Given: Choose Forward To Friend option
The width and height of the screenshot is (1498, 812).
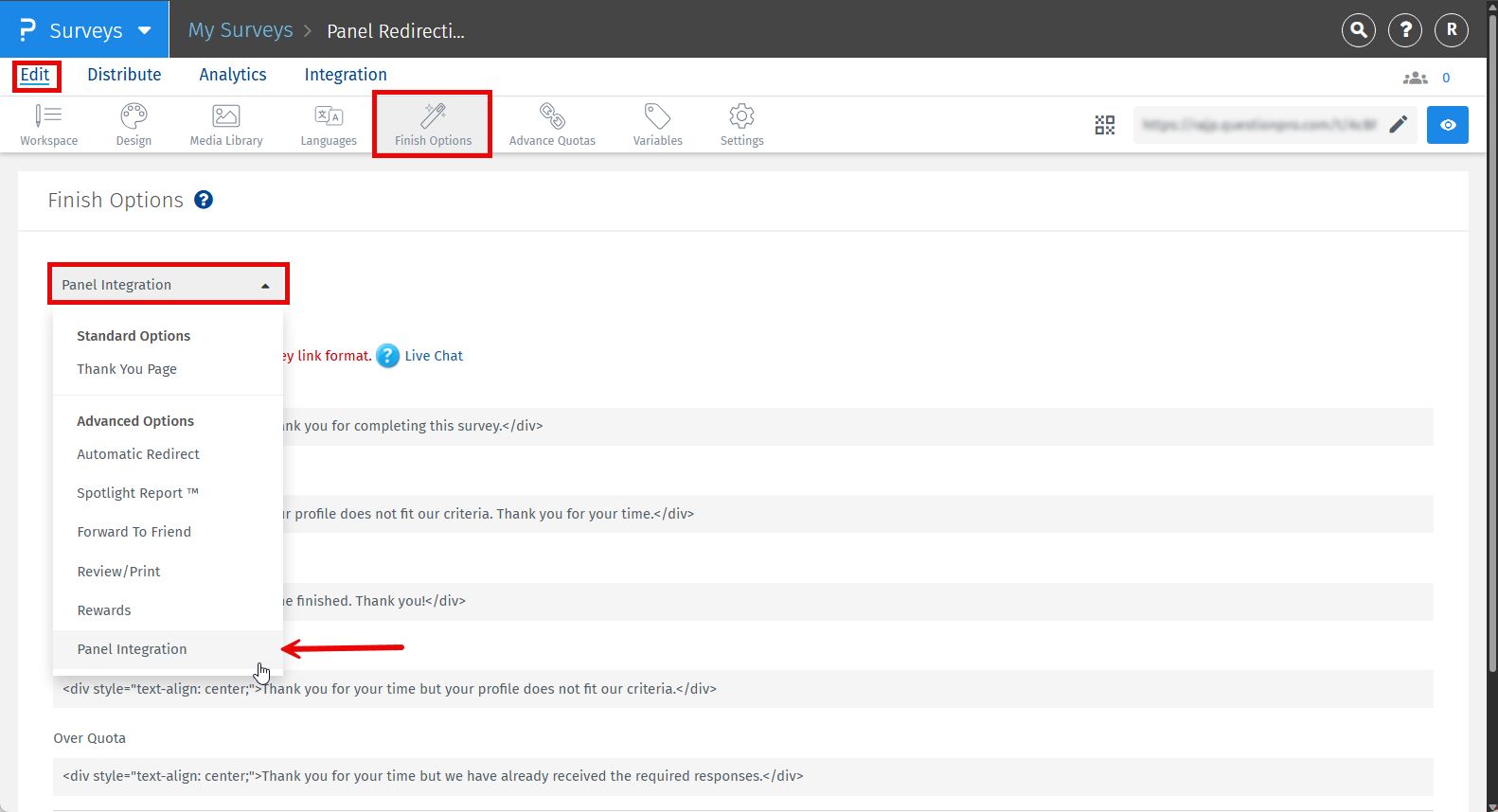Looking at the screenshot, I should pyautogui.click(x=134, y=532).
